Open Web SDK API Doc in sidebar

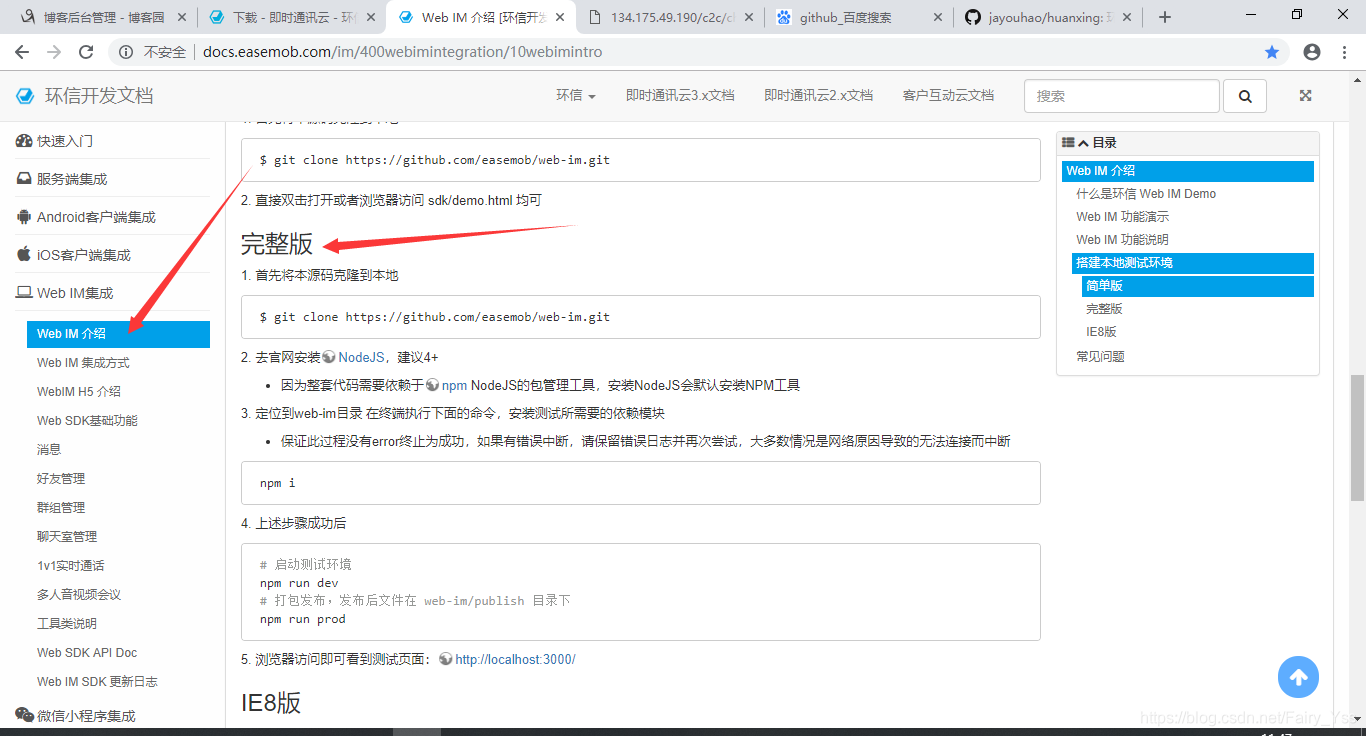87,653
